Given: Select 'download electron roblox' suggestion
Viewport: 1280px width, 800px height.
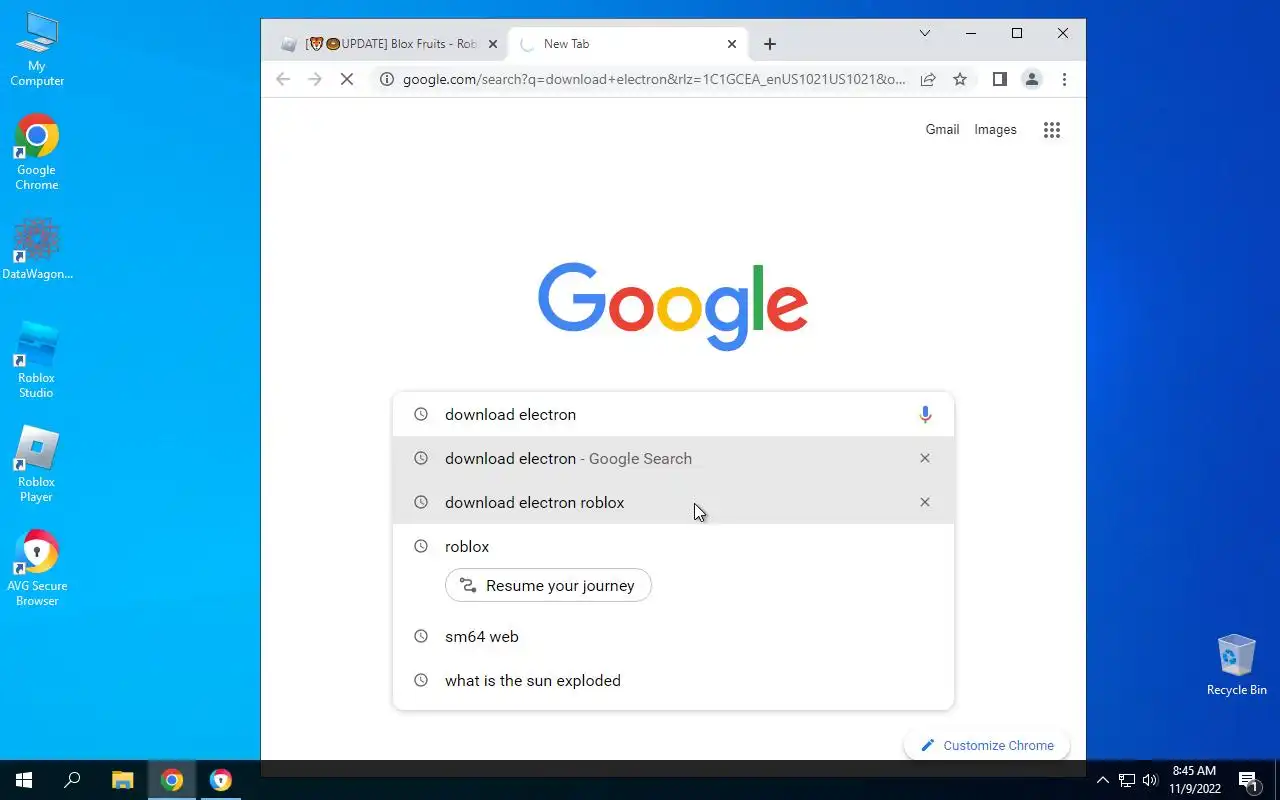Looking at the screenshot, I should [673, 502].
